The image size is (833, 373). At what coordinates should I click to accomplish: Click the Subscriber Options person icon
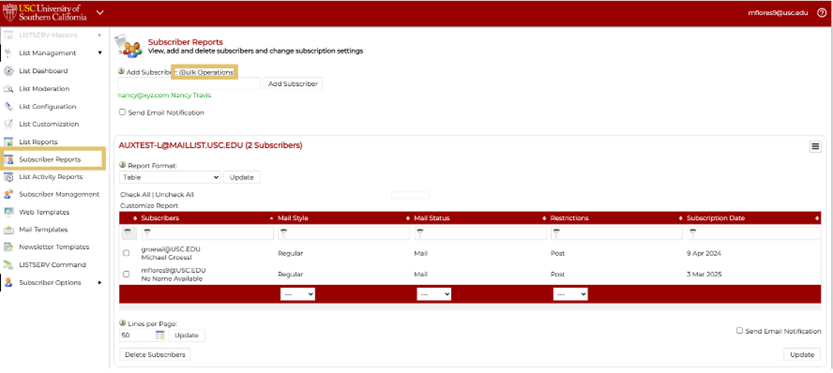(8, 283)
